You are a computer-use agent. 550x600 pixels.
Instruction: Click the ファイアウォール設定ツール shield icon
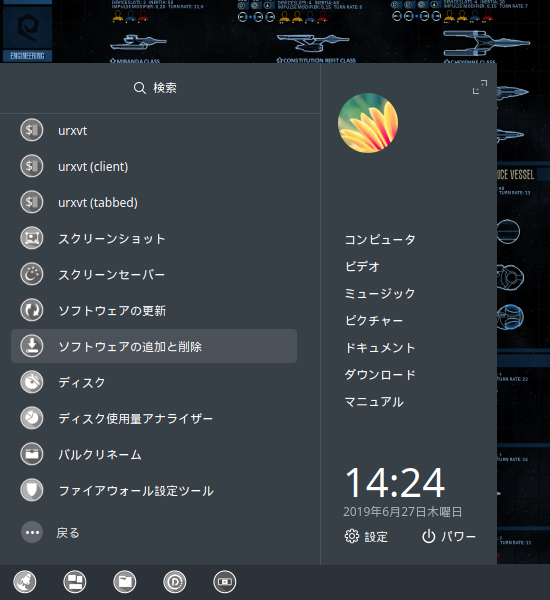[x=32, y=490]
